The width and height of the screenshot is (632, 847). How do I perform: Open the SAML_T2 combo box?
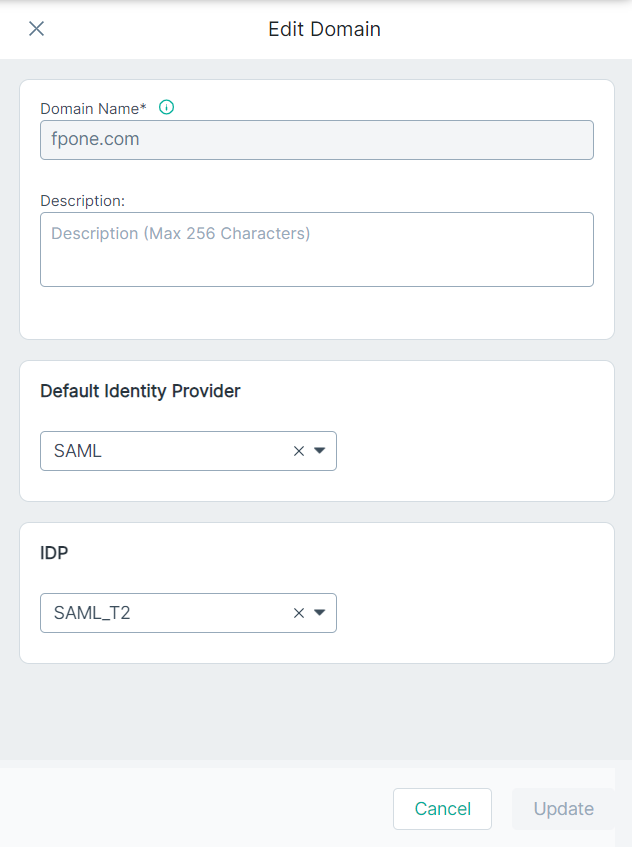(x=188, y=613)
